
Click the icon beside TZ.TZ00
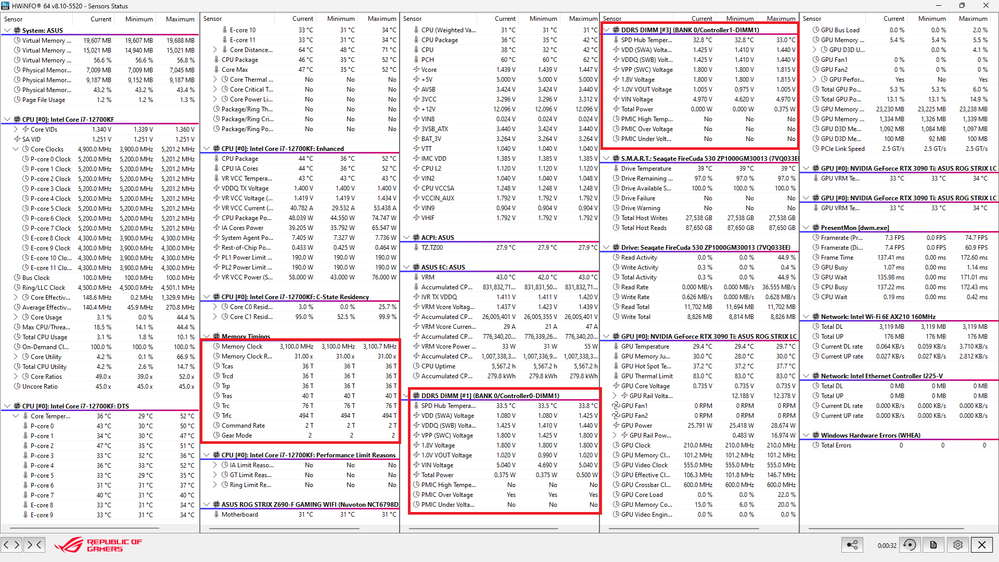[415, 247]
